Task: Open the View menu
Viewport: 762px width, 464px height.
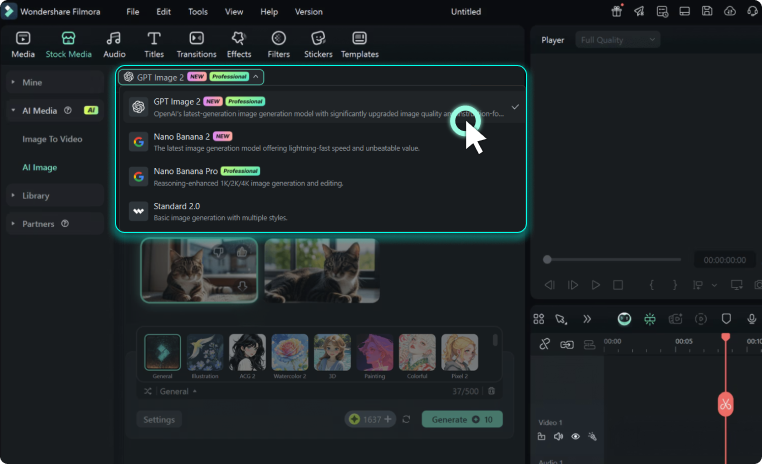Action: pyautogui.click(x=234, y=12)
